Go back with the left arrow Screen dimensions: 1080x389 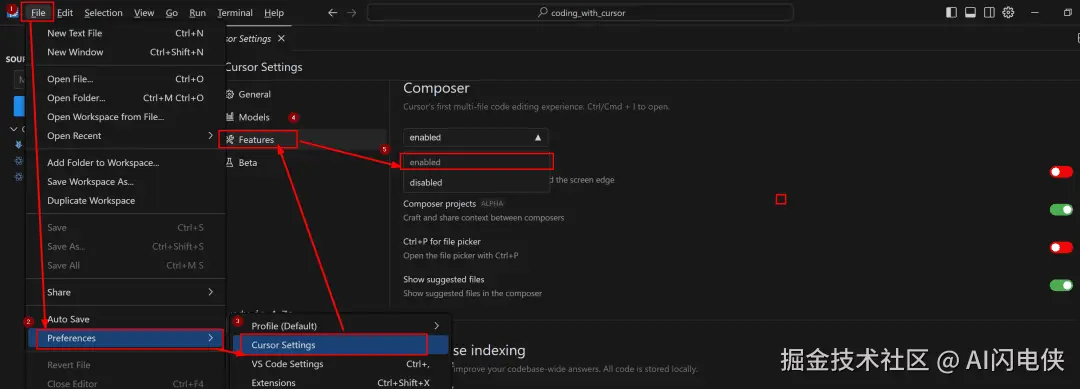tap(333, 12)
